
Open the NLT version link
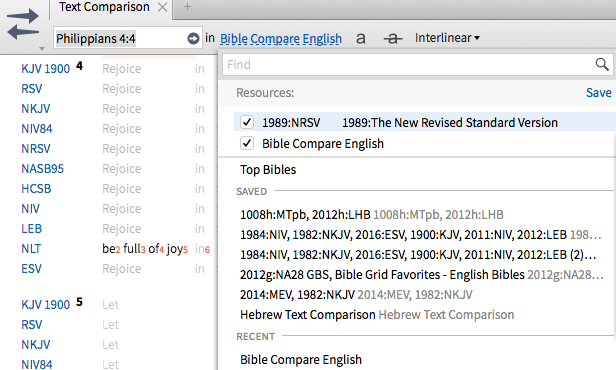31,249
